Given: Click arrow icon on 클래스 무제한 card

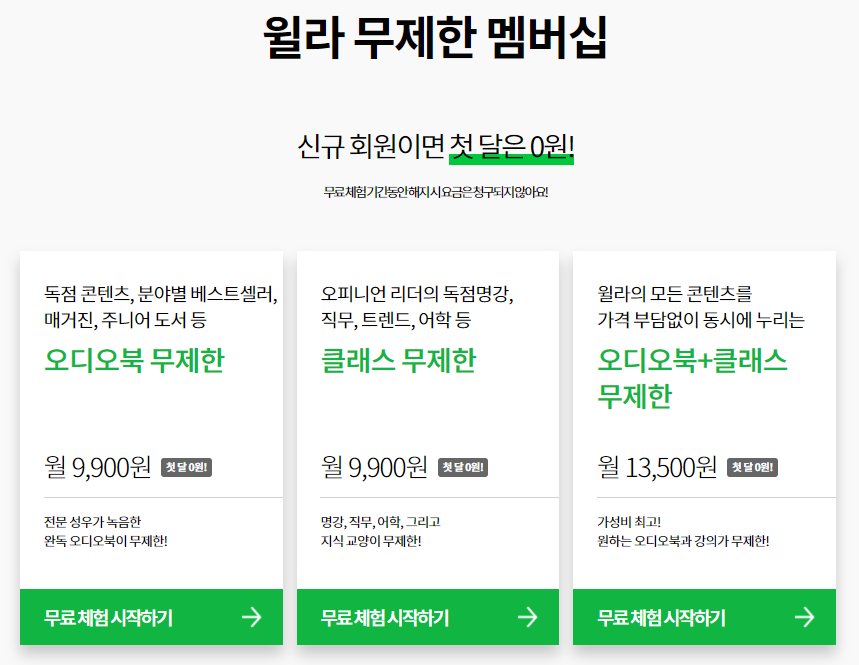Looking at the screenshot, I should point(528,617).
